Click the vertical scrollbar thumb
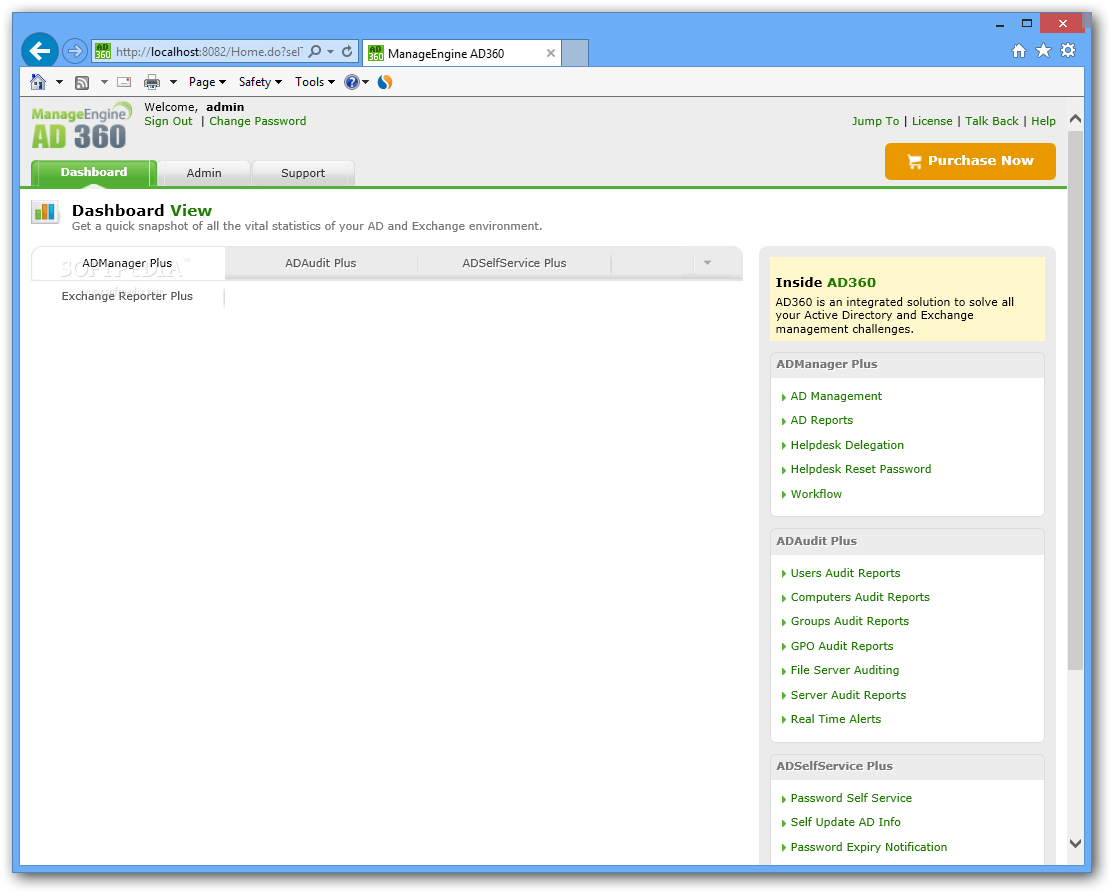Viewport: 1112px width, 893px height. point(1075,400)
